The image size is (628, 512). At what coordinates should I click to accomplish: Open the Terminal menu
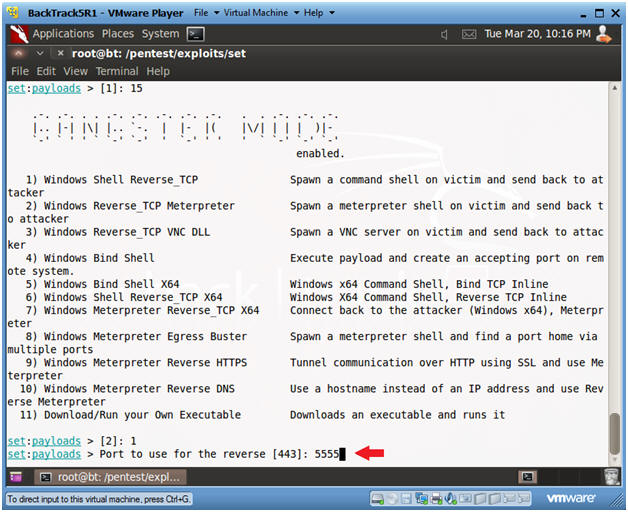click(117, 71)
